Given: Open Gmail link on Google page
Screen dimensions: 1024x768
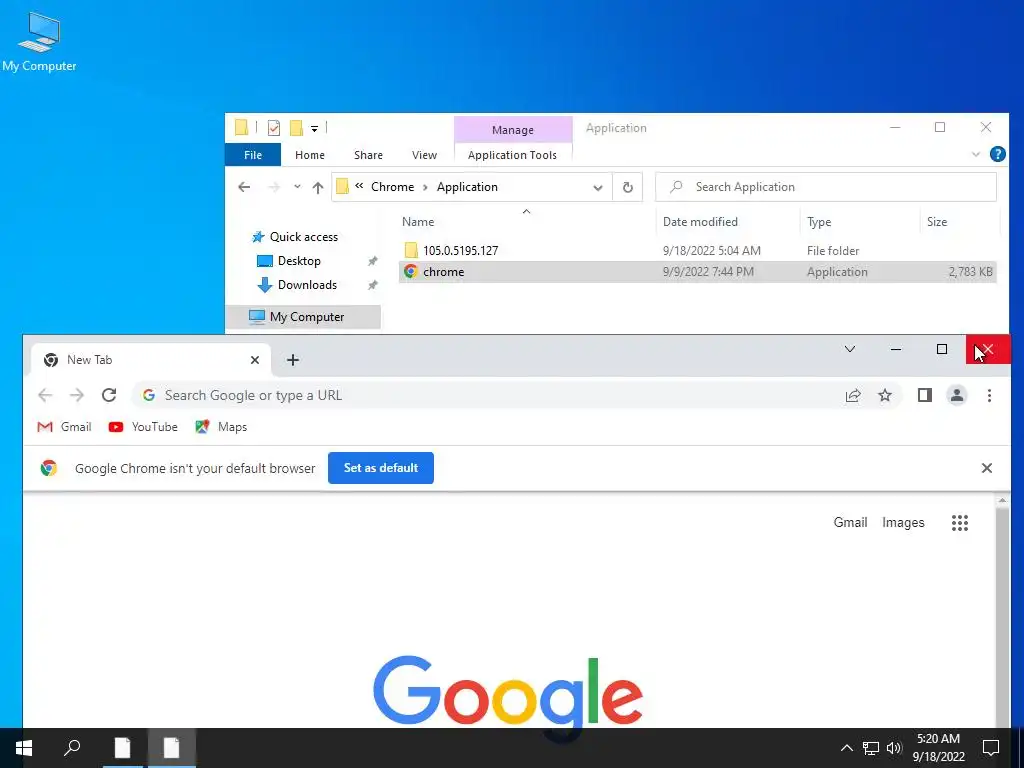Looking at the screenshot, I should click(850, 522).
